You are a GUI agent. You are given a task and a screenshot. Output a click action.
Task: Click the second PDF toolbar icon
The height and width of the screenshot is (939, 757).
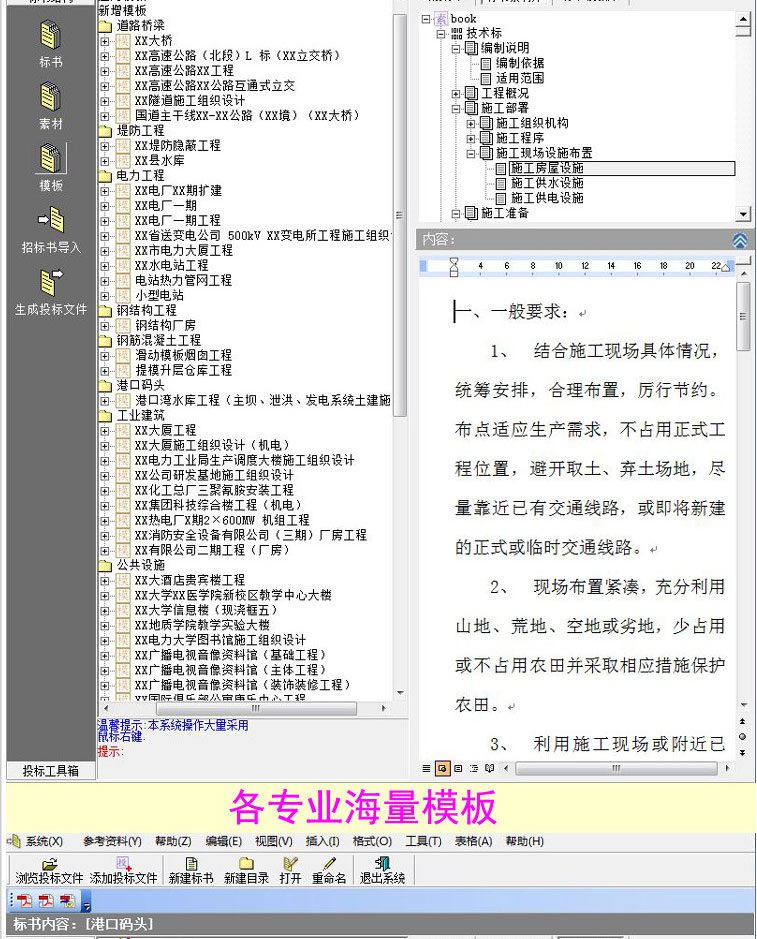(46, 901)
